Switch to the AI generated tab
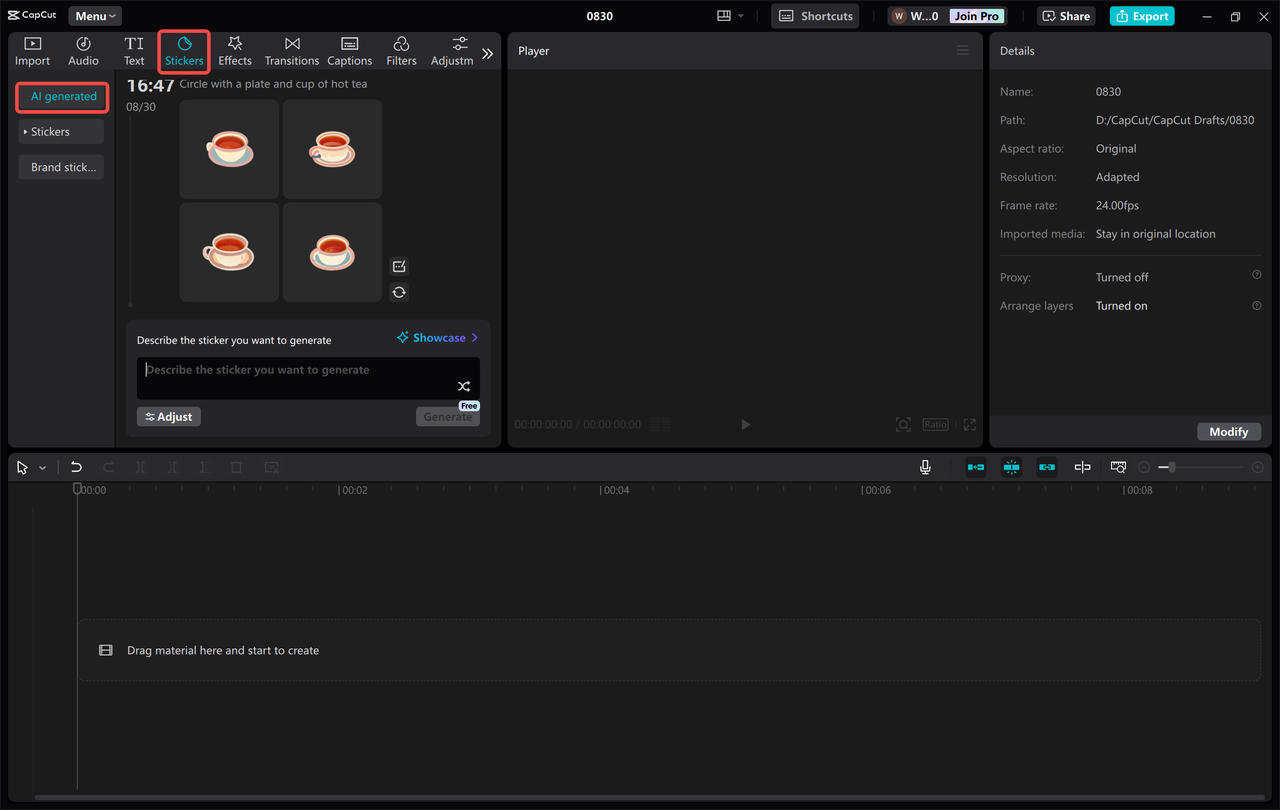 61,96
